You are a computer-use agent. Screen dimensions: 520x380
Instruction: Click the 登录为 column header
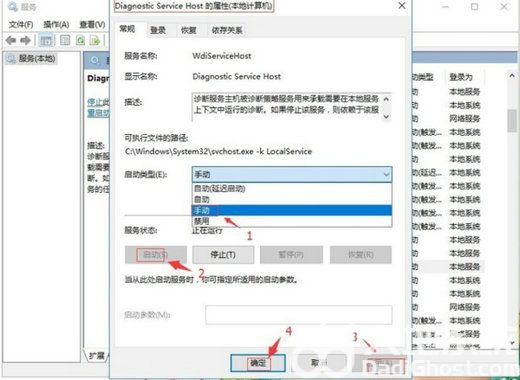(x=461, y=77)
